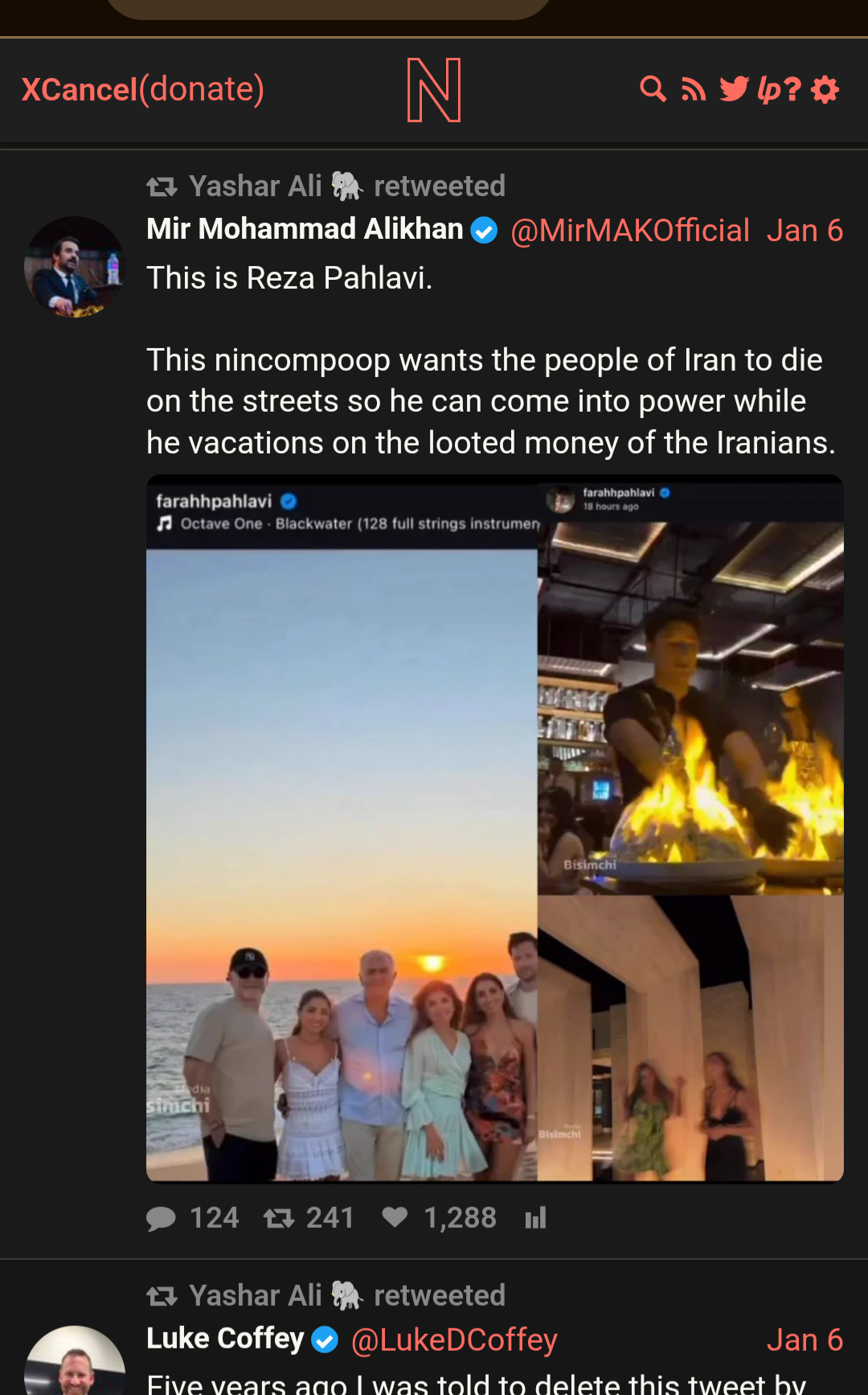This screenshot has height=1395, width=868.
Task: Open the @MirMAKOfficial handle link
Action: coord(630,231)
